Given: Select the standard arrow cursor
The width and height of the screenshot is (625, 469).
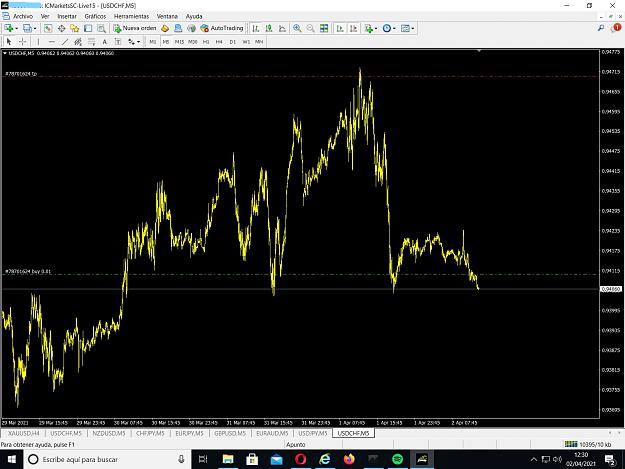Looking at the screenshot, I should pos(9,41).
